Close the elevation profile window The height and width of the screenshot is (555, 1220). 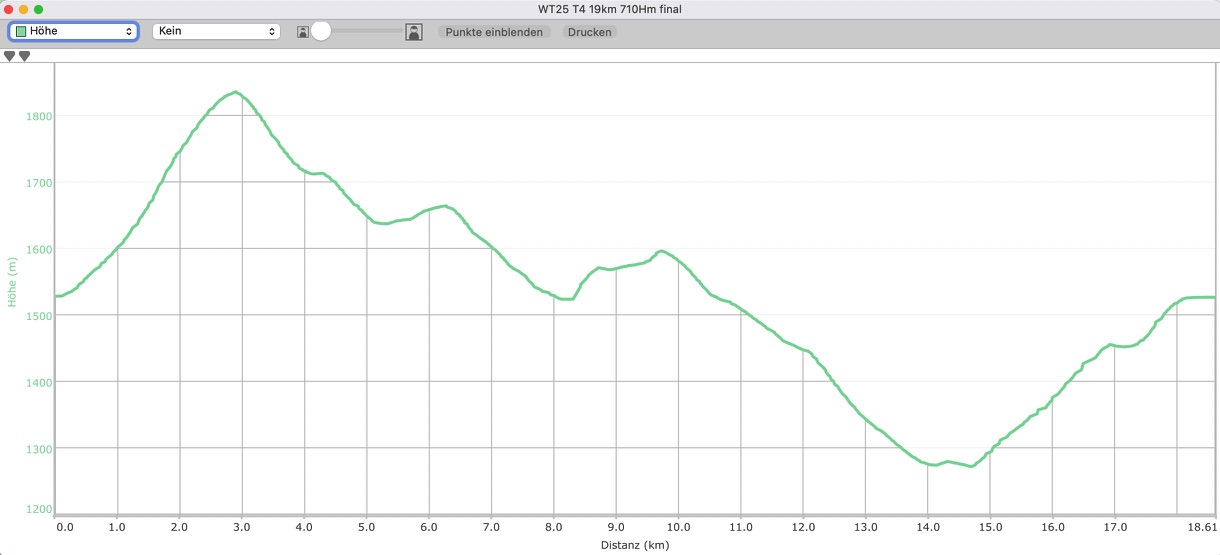(x=9, y=9)
